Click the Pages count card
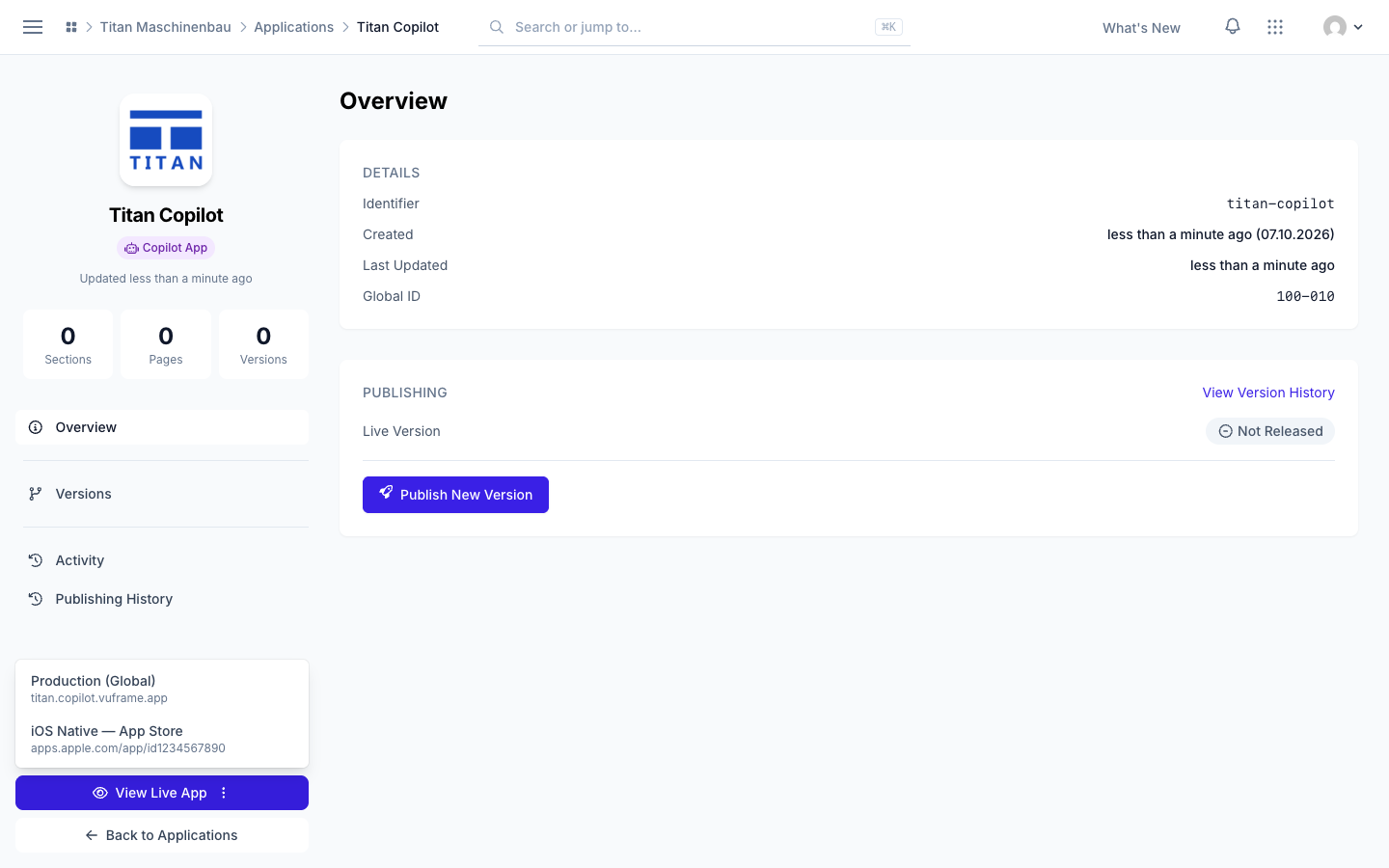Viewport: 1389px width, 868px height. point(166,344)
